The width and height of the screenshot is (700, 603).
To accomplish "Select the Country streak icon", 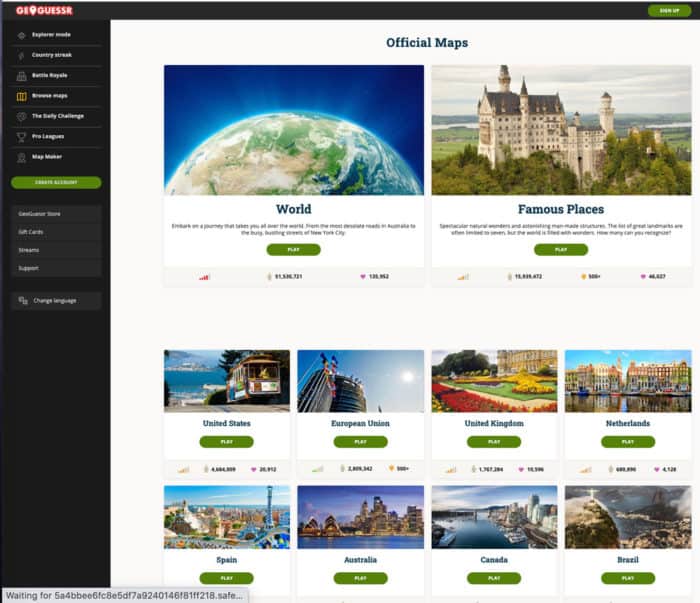I will [x=21, y=55].
